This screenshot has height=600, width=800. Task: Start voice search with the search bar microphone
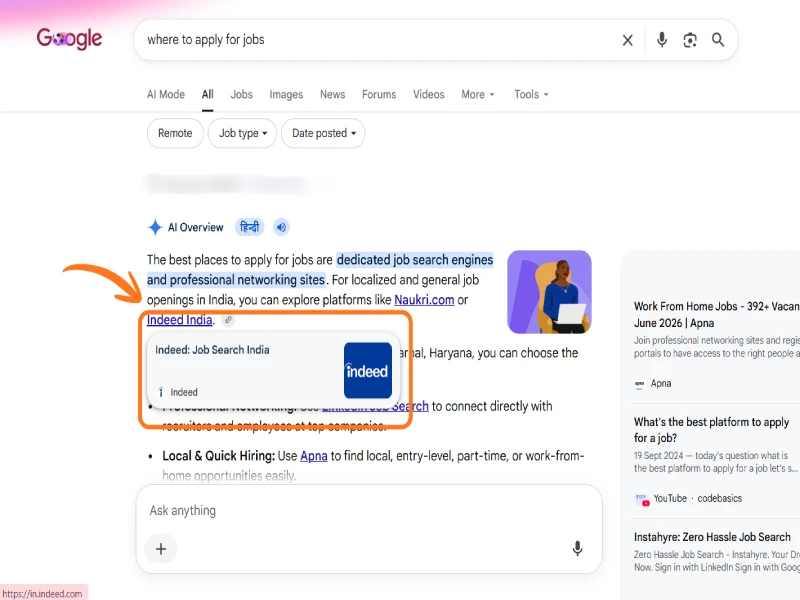662,40
